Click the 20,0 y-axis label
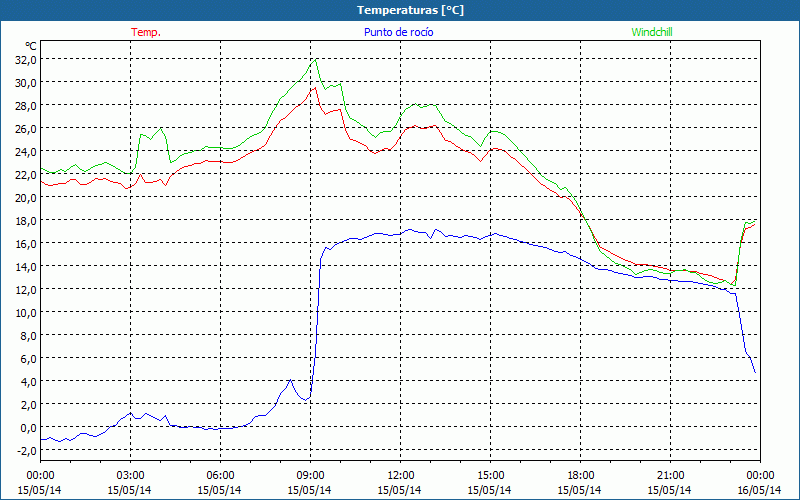 [27, 198]
